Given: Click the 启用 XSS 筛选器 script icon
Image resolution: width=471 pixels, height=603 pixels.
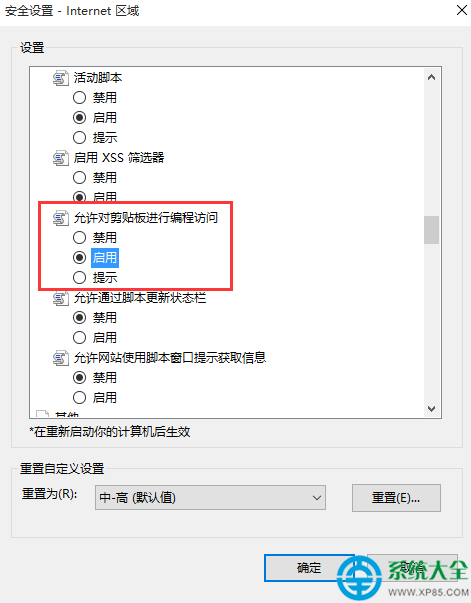Looking at the screenshot, I should click(x=61, y=158).
